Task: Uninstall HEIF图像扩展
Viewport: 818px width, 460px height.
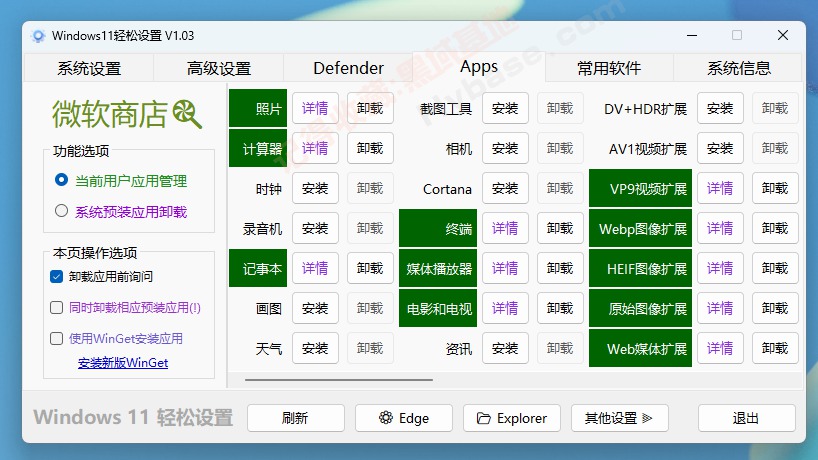Action: pos(775,268)
